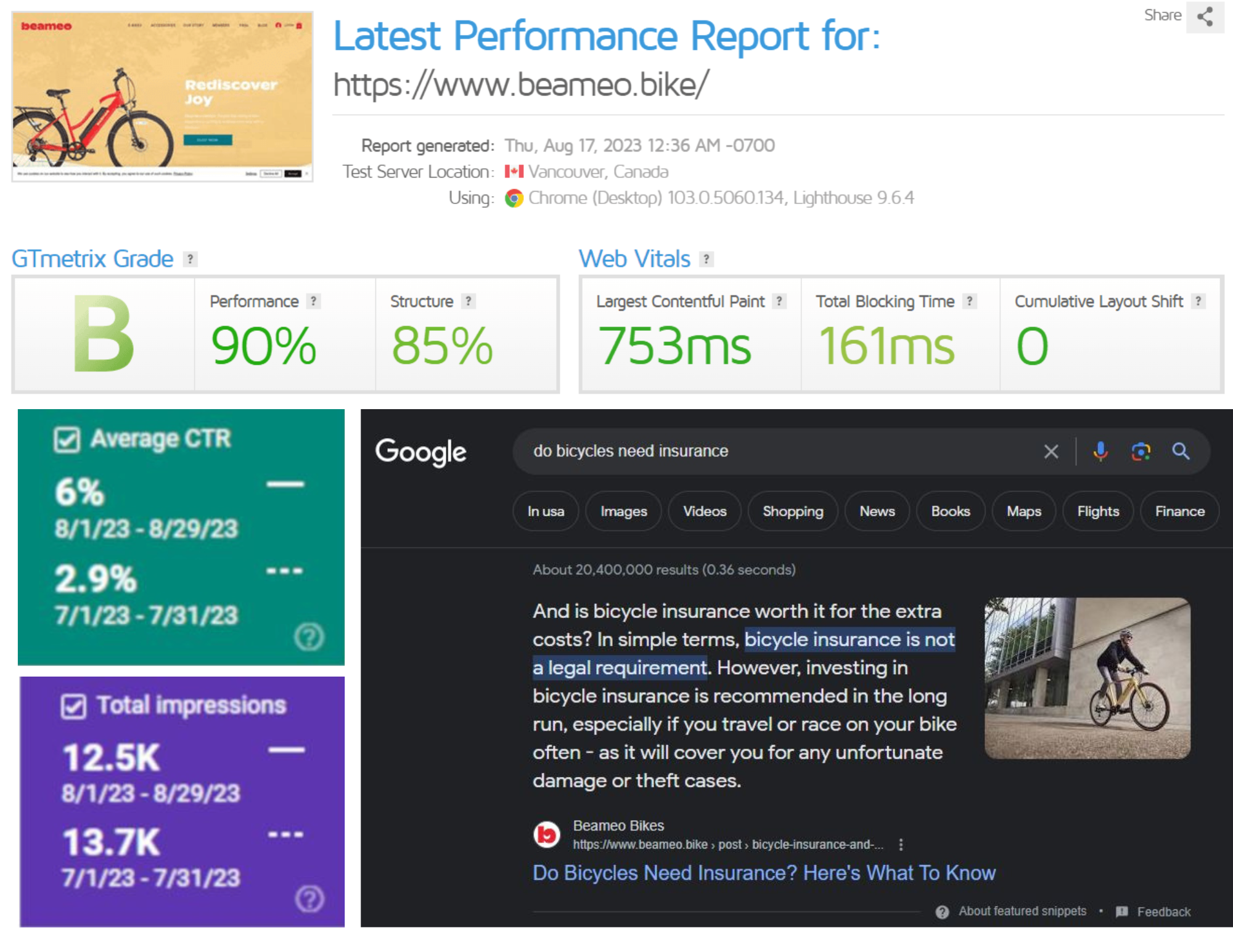This screenshot has height=952, width=1233.
Task: Open three-dot menu beside Beameo result
Action: [901, 845]
